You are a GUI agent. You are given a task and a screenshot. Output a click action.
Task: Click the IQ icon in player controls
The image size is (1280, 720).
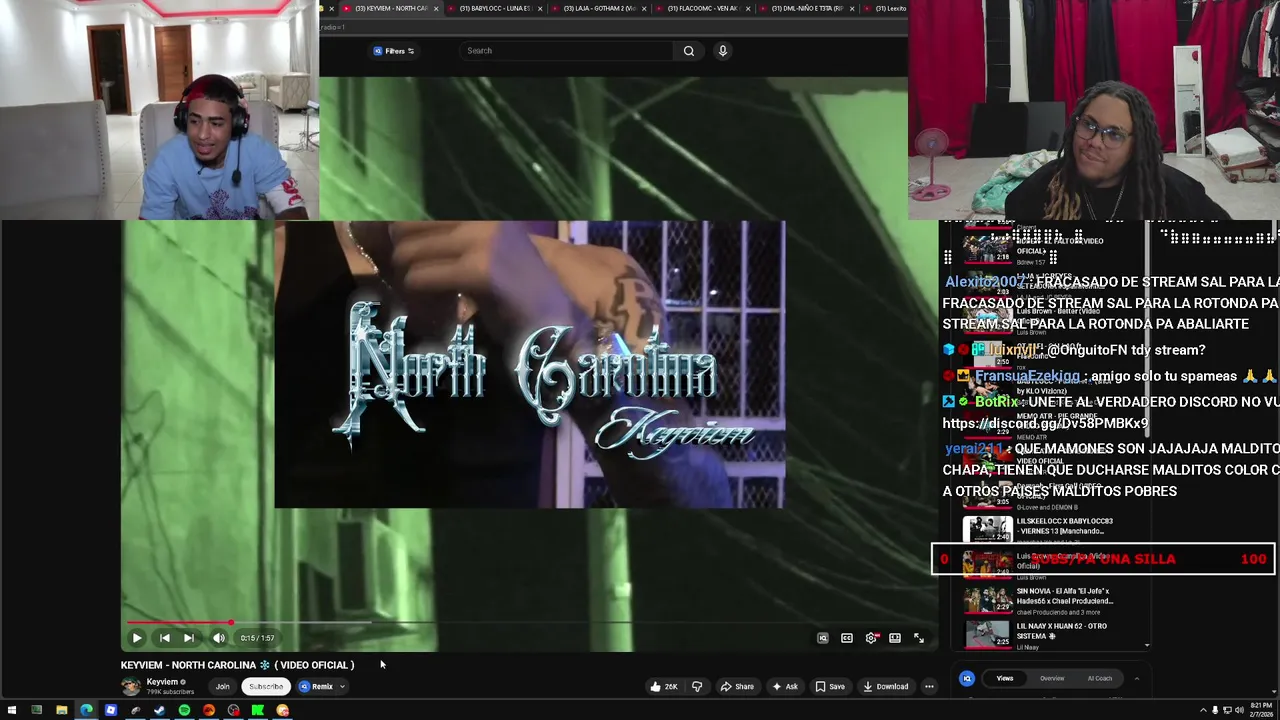(x=823, y=638)
